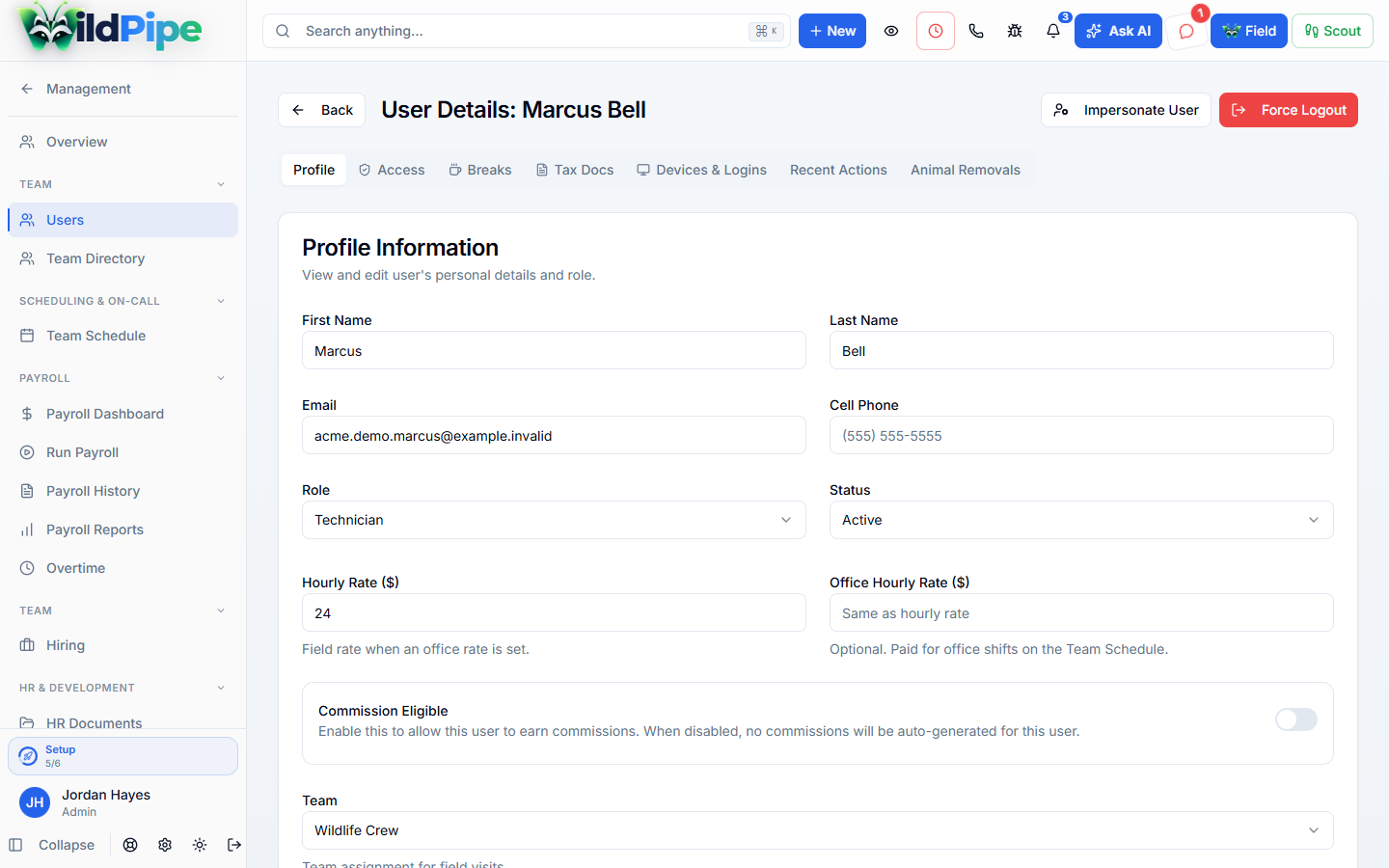
Task: Open Payroll Dashboard in sidebar
Action: click(x=123, y=414)
